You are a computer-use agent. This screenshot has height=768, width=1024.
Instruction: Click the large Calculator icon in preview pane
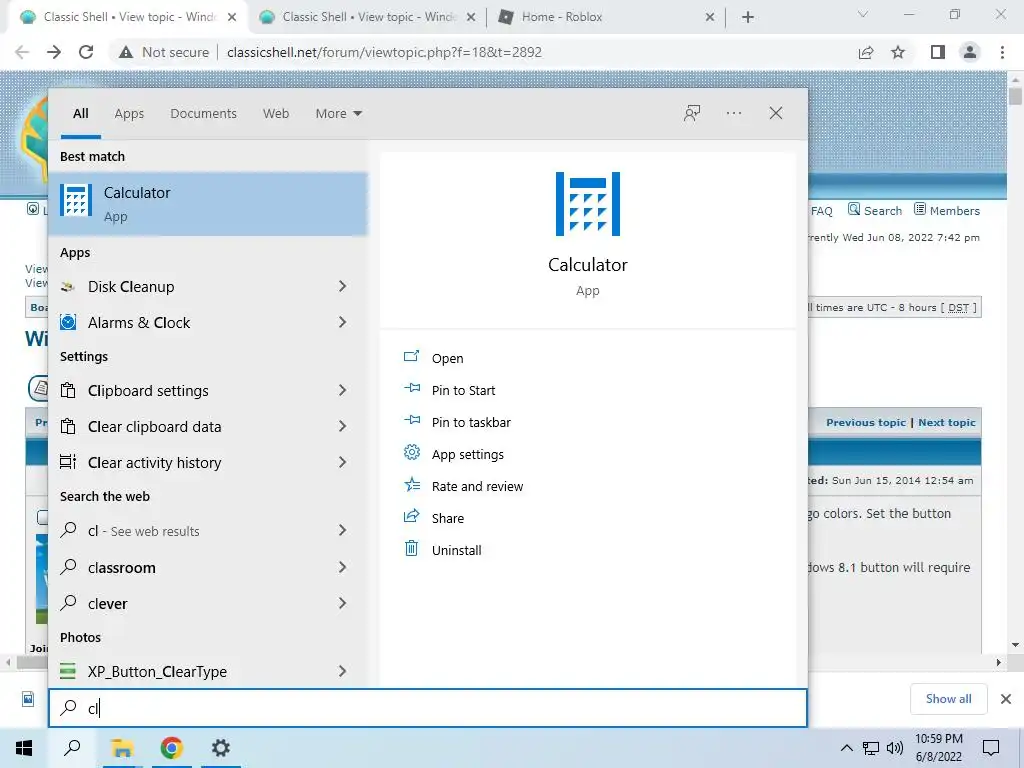point(588,204)
